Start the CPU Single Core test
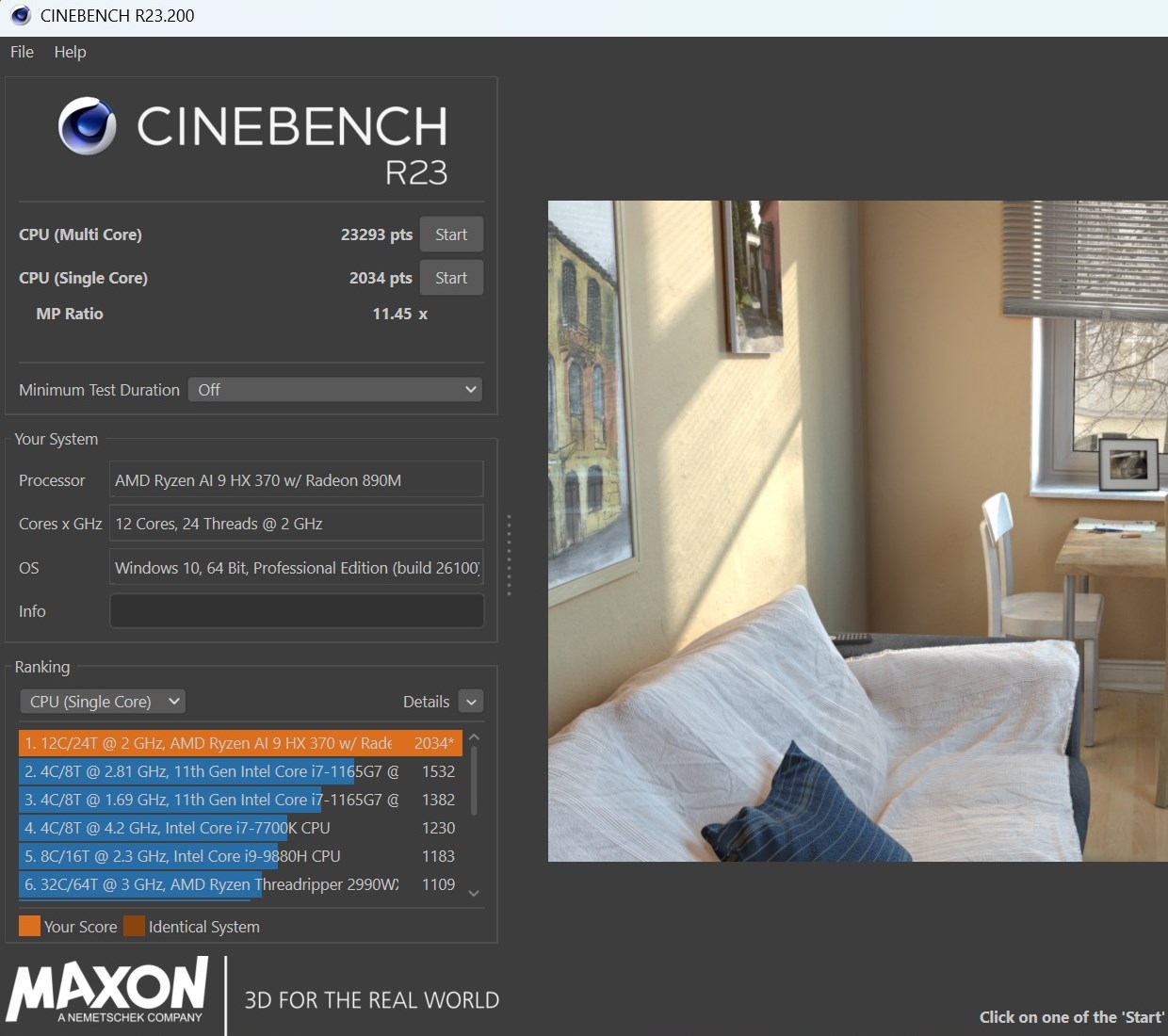The width and height of the screenshot is (1168, 1036). click(451, 278)
